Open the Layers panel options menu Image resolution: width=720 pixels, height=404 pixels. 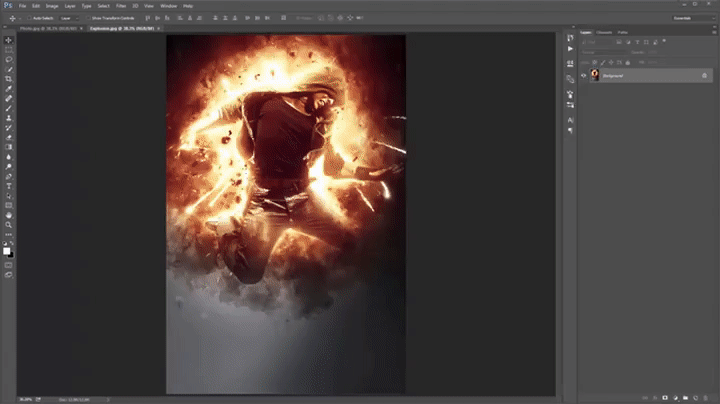712,32
